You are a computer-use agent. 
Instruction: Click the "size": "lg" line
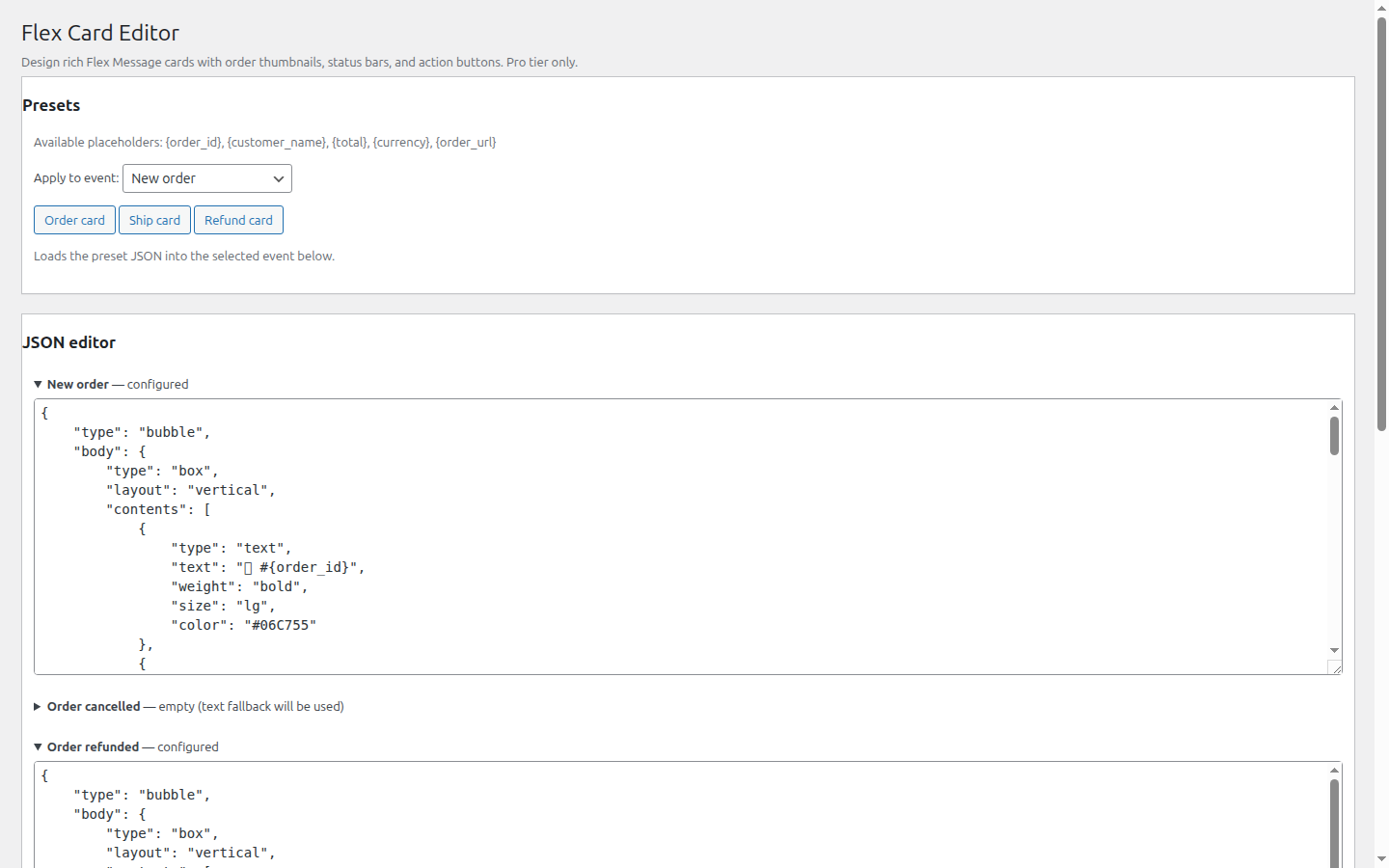click(223, 606)
